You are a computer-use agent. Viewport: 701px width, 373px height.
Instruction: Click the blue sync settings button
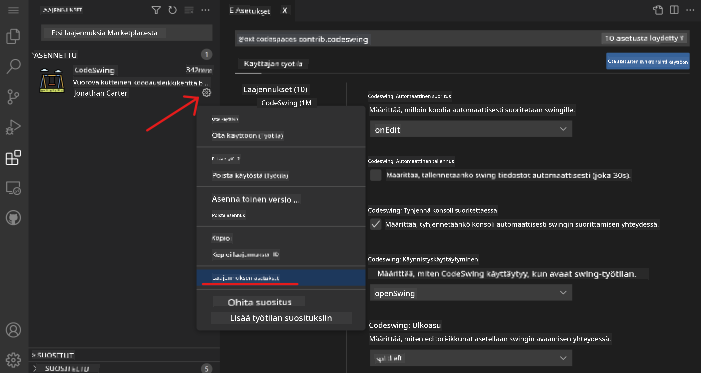[647, 62]
